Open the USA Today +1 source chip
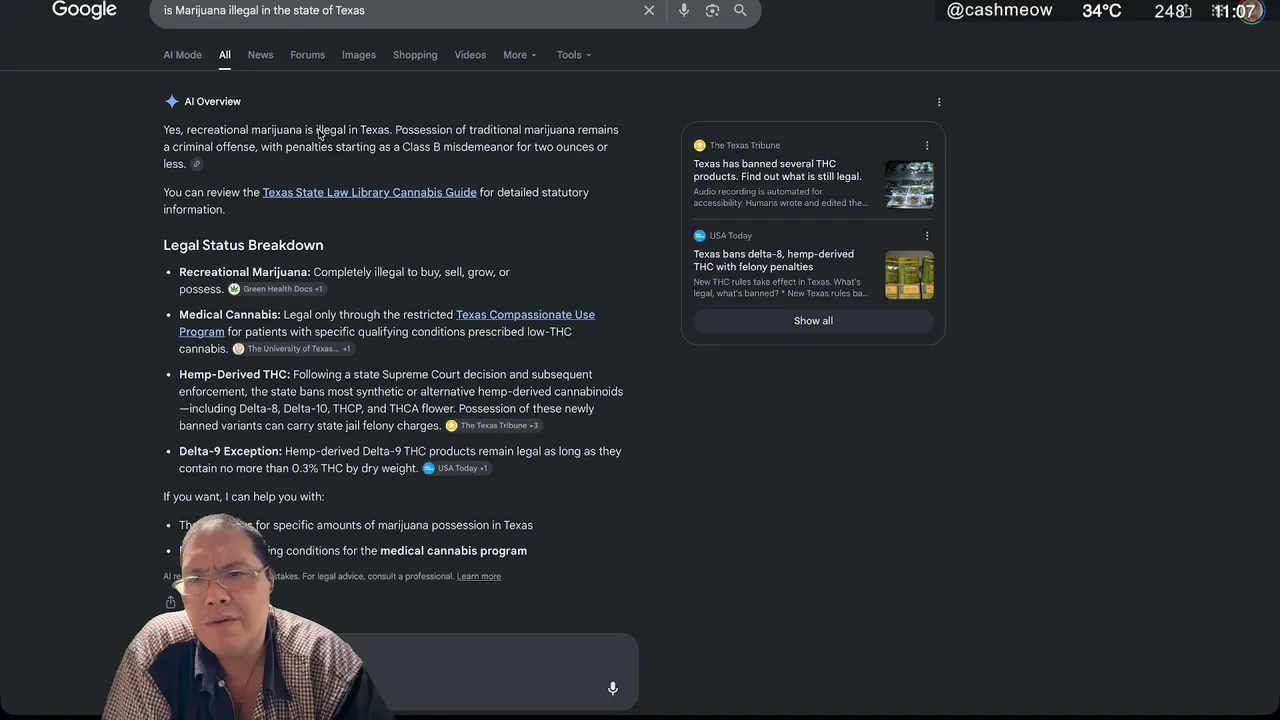The image size is (1280, 720). 456,468
